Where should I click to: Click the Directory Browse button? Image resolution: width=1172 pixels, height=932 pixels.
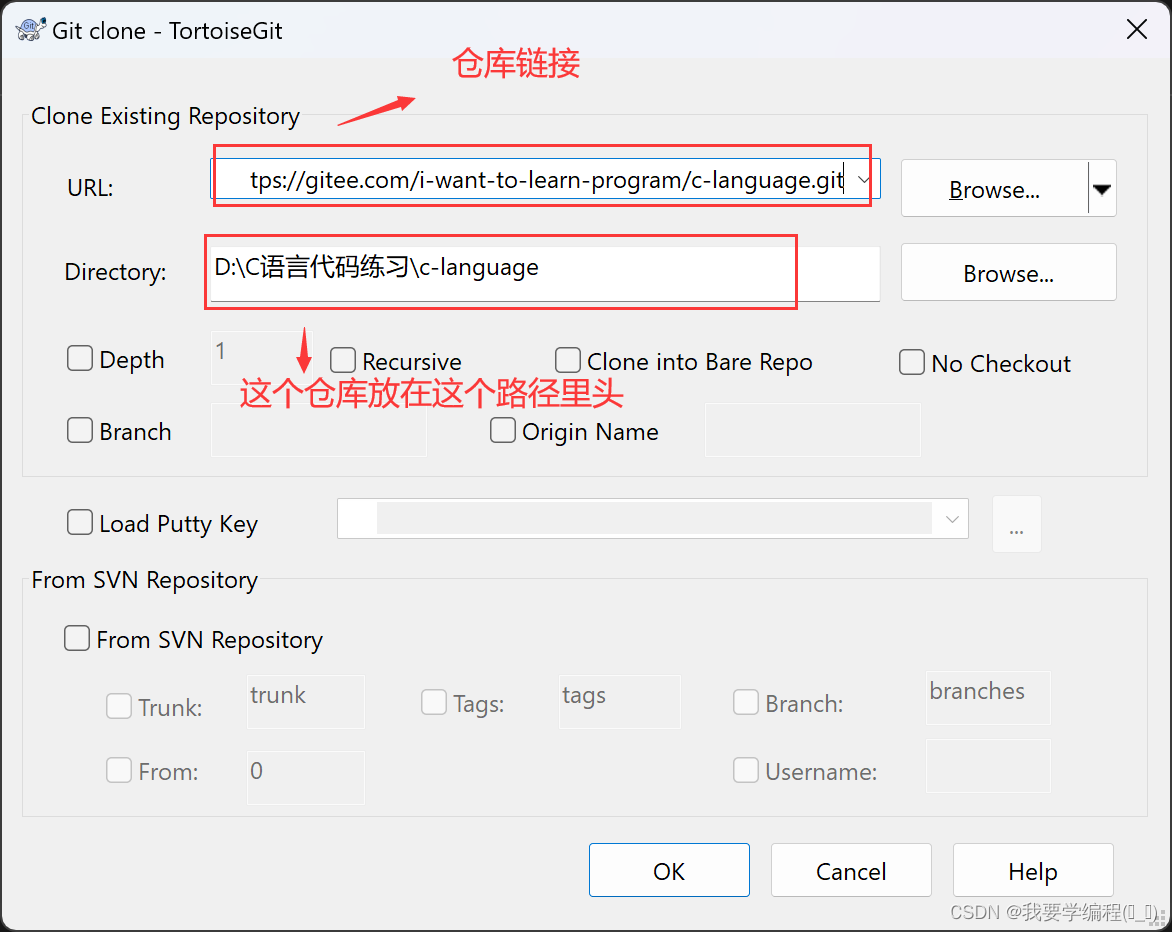click(x=1008, y=273)
